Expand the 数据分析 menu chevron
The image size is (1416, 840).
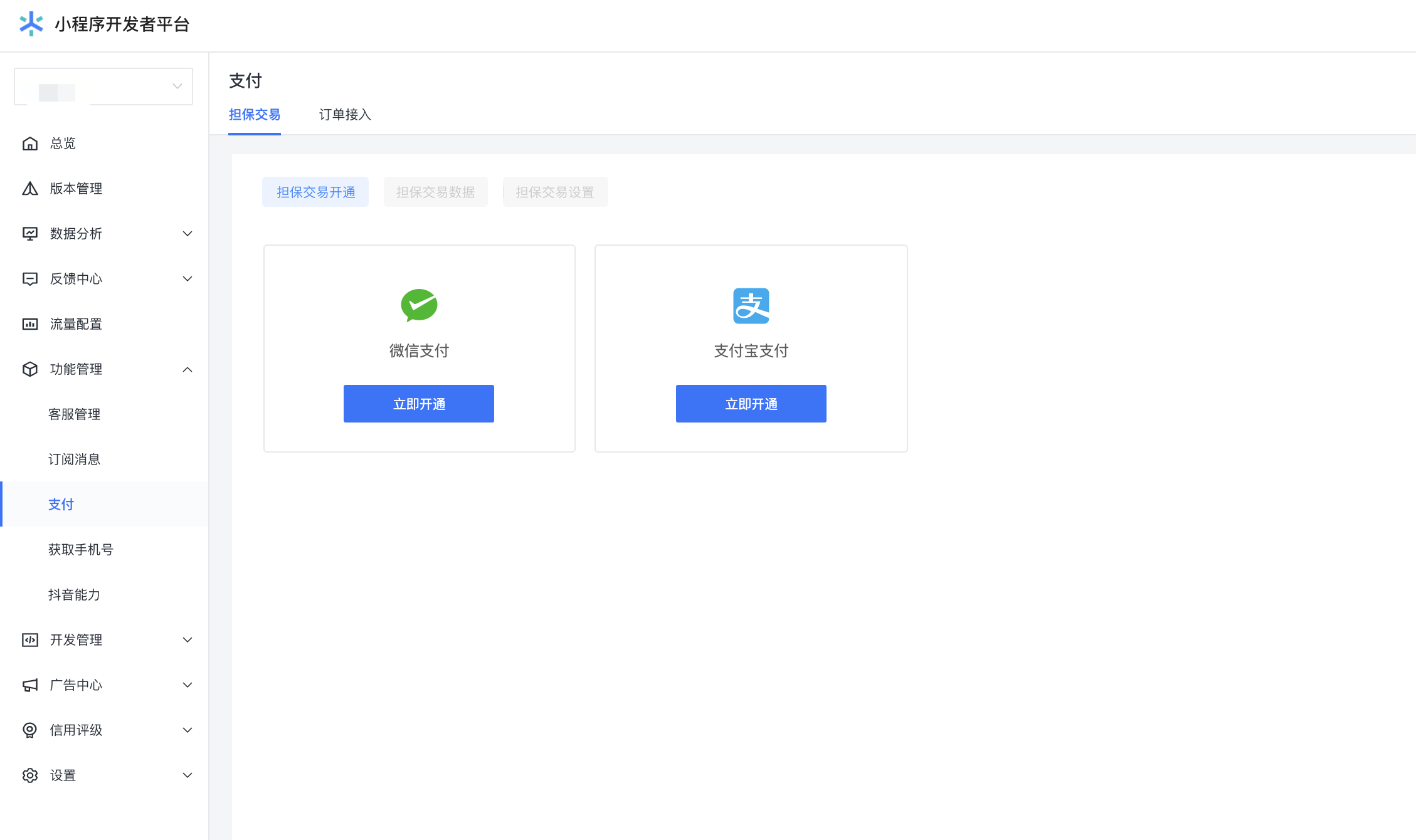(x=187, y=234)
